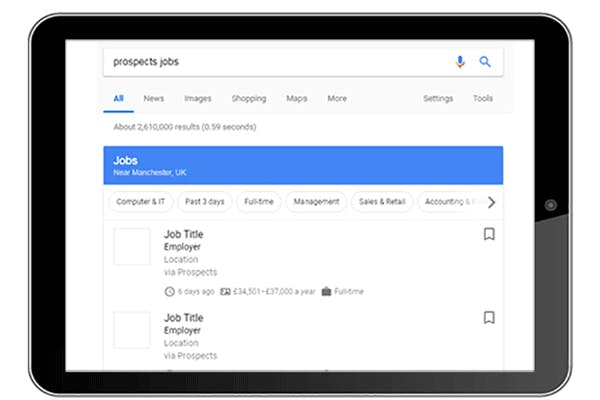Click the blue search magnifier icon
The height and width of the screenshot is (400, 600).
485,61
